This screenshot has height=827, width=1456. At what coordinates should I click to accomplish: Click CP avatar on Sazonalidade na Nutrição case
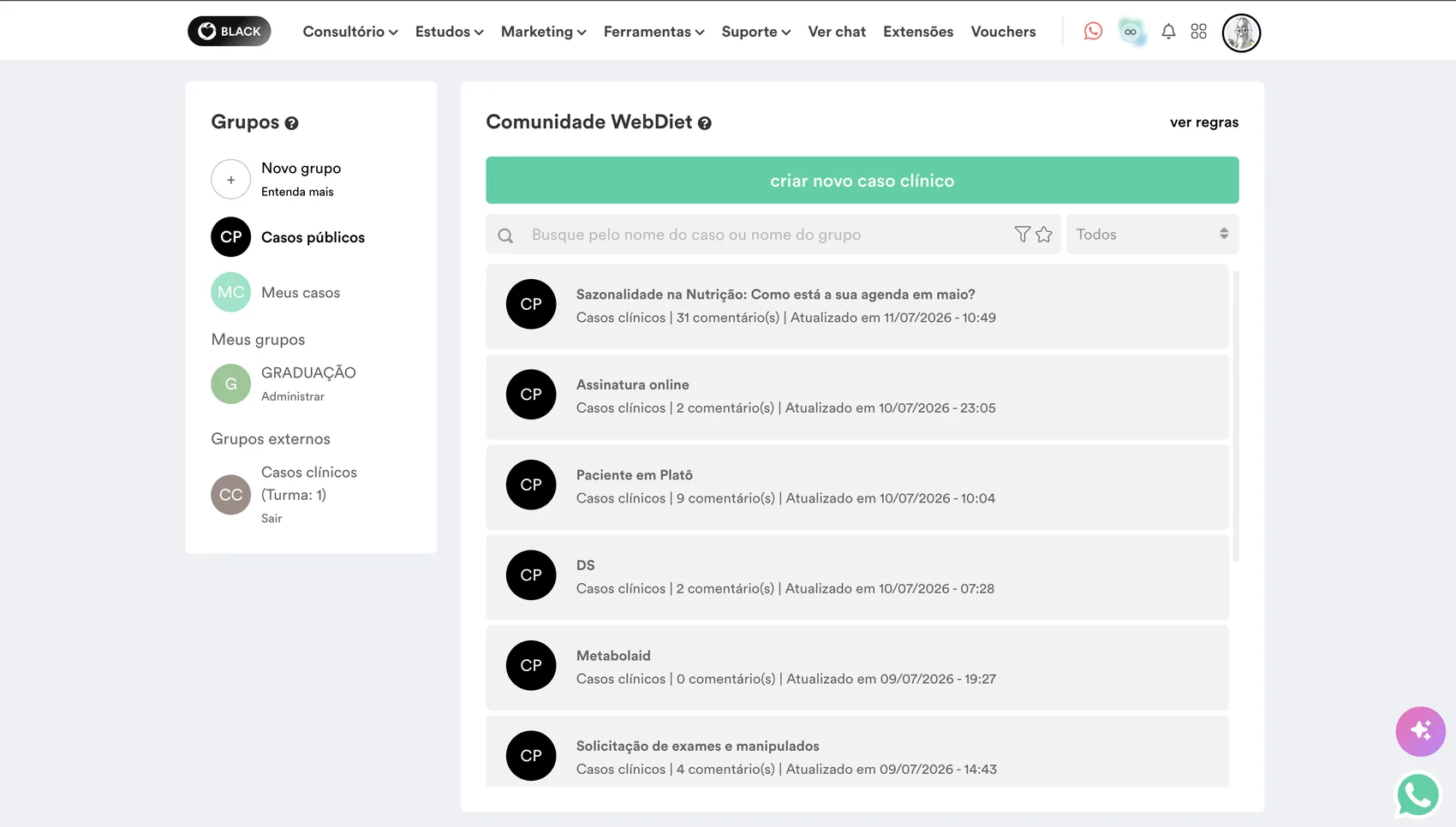pyautogui.click(x=531, y=304)
